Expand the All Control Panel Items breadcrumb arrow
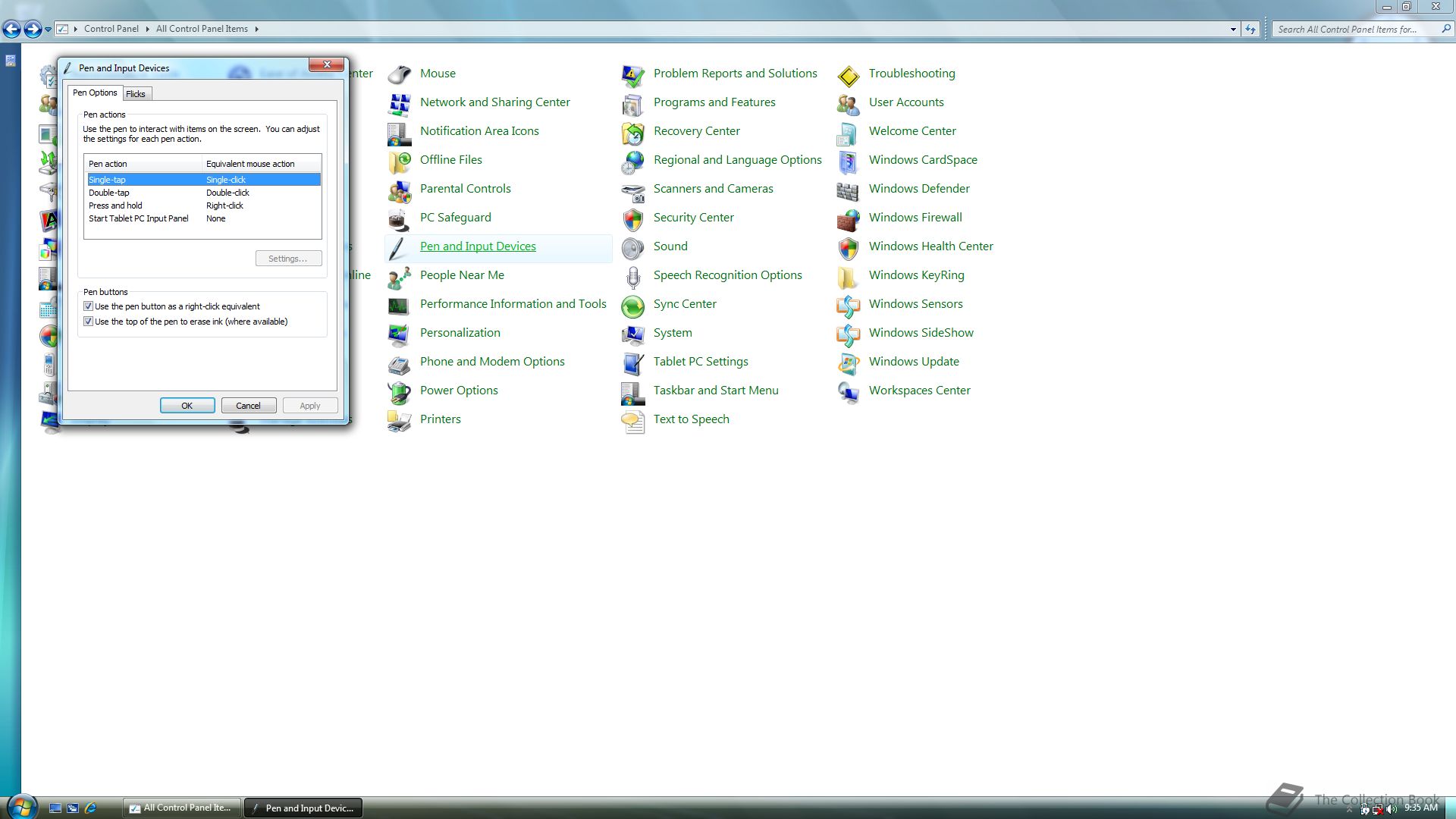 tap(256, 29)
